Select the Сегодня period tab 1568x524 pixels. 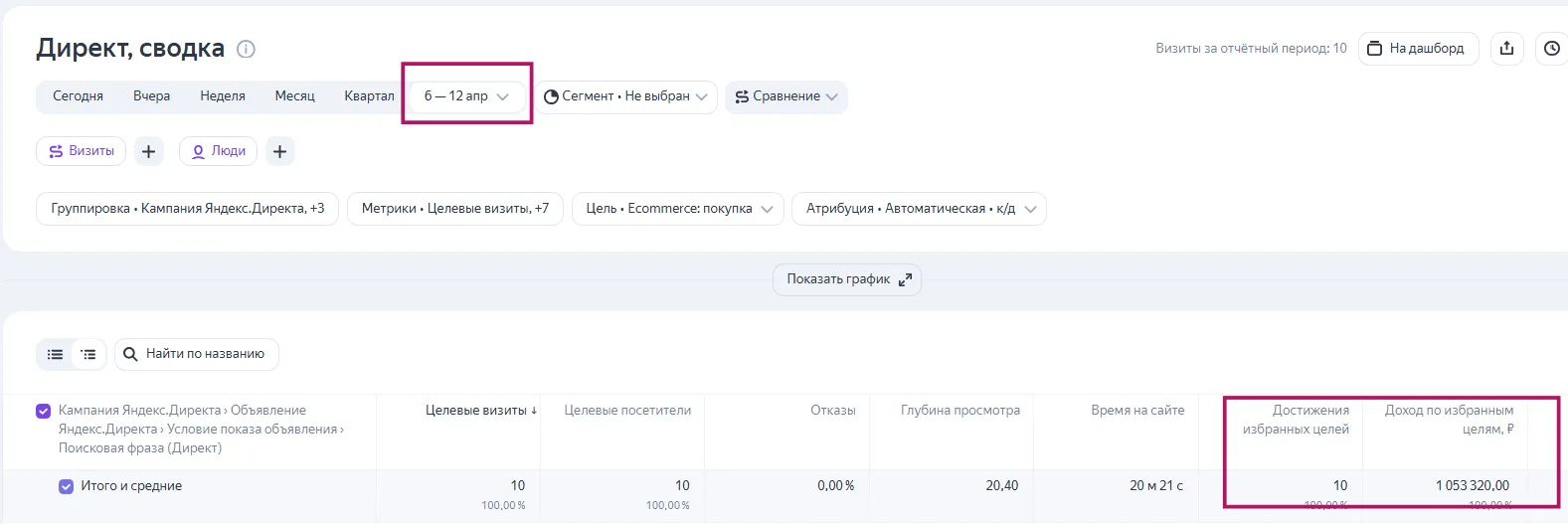point(78,96)
